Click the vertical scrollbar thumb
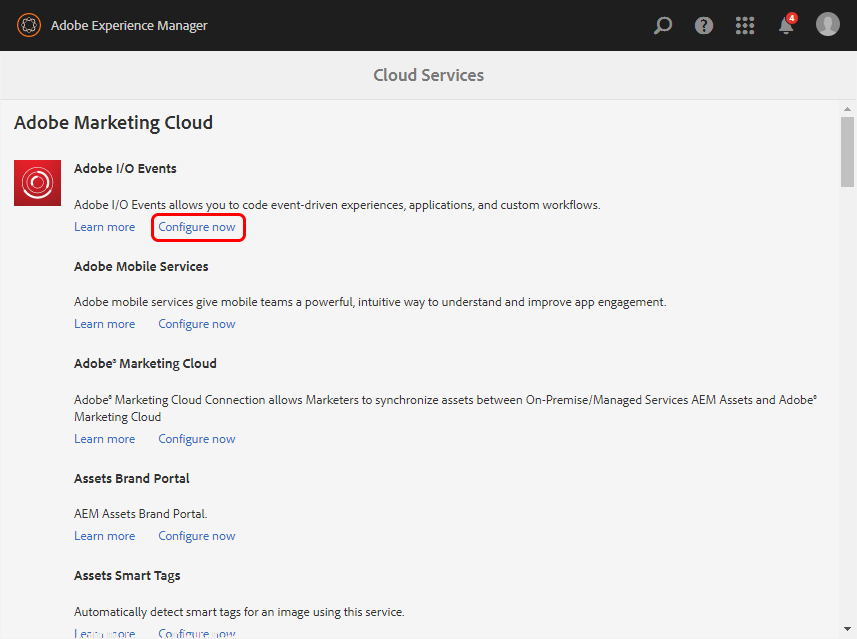This screenshot has width=857, height=639. coord(847,152)
